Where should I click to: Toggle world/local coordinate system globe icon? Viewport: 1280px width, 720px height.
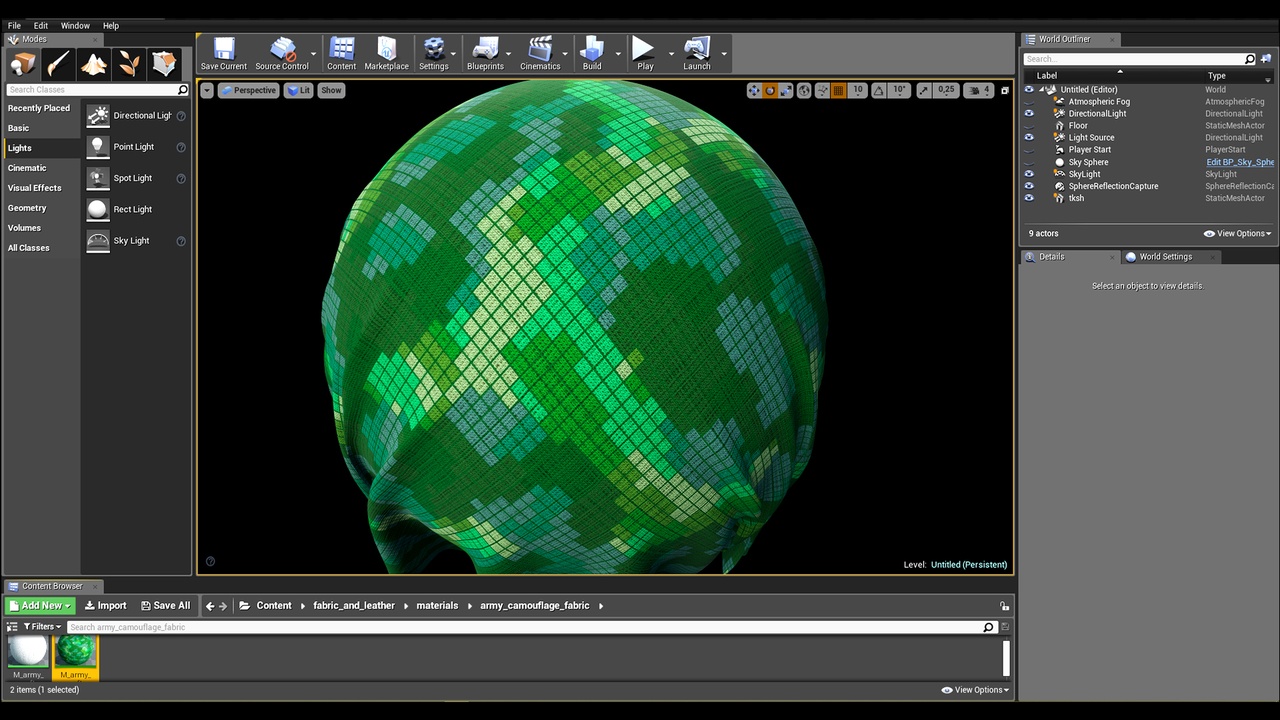tap(804, 91)
